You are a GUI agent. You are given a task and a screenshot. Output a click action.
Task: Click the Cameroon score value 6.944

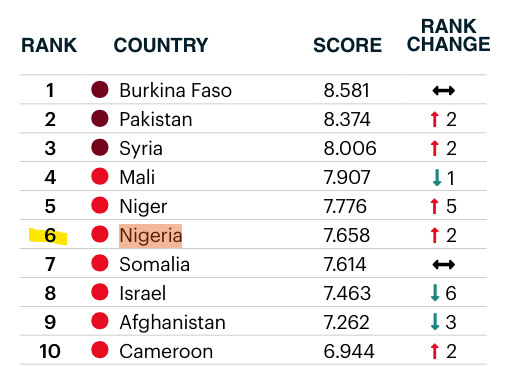(349, 351)
